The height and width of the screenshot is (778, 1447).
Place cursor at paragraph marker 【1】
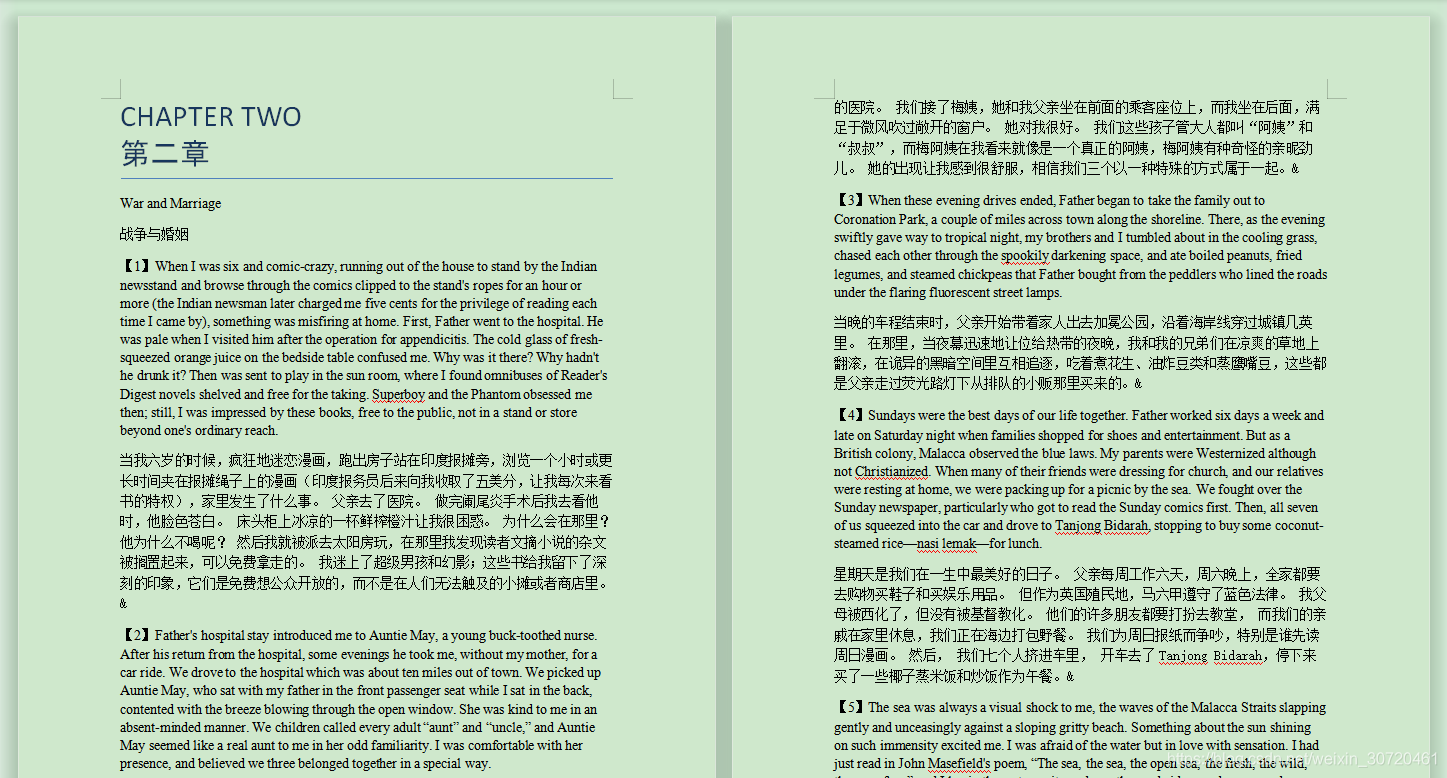tap(137, 266)
